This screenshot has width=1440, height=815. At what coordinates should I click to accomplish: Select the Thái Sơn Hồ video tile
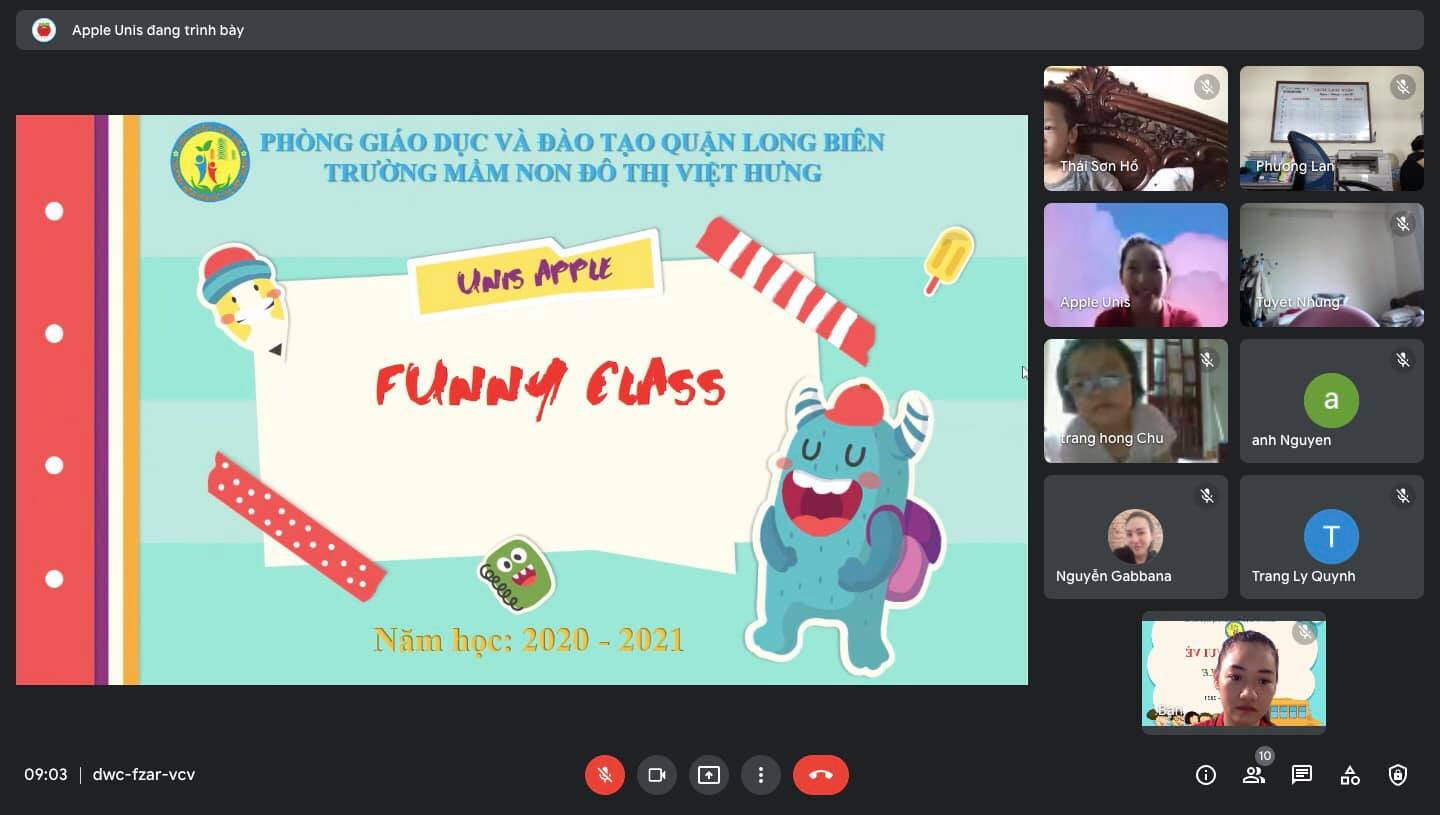[x=1135, y=128]
